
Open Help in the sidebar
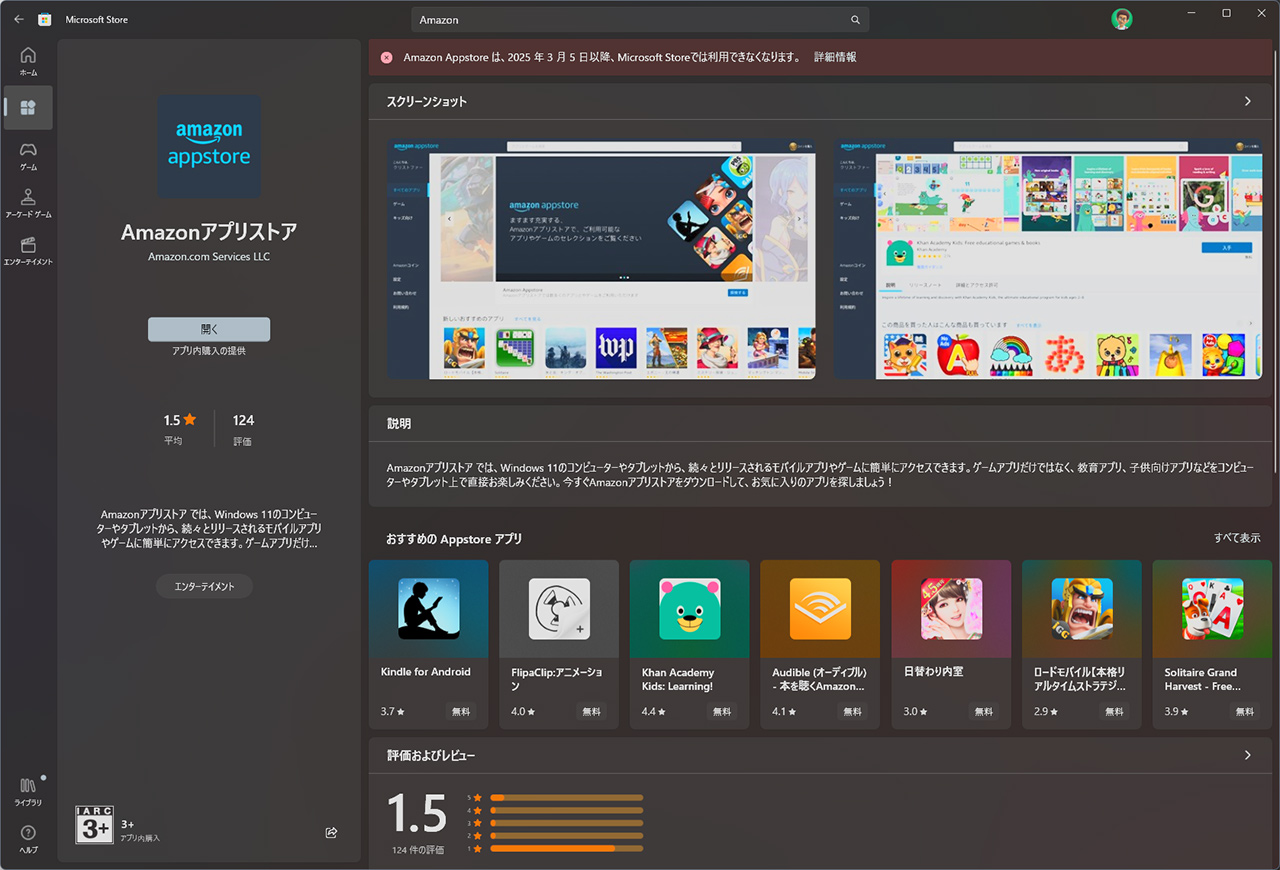tap(28, 839)
